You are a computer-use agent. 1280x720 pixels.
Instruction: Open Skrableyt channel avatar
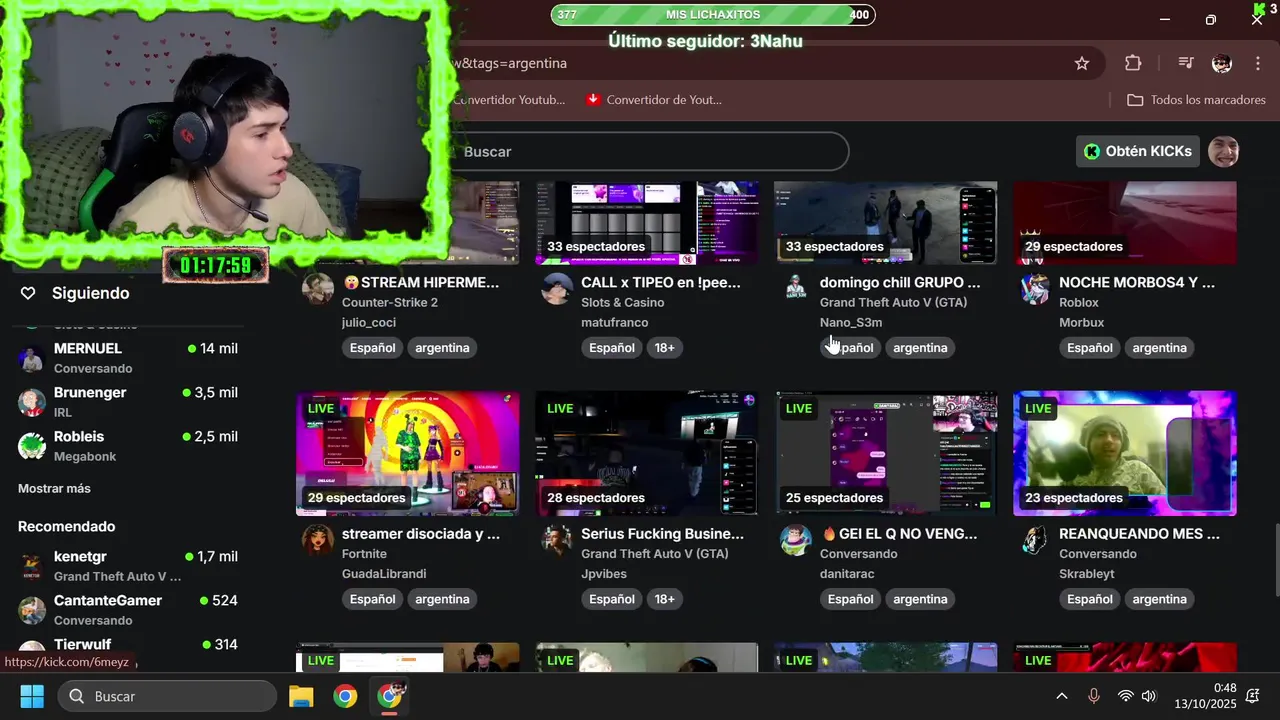point(1035,540)
